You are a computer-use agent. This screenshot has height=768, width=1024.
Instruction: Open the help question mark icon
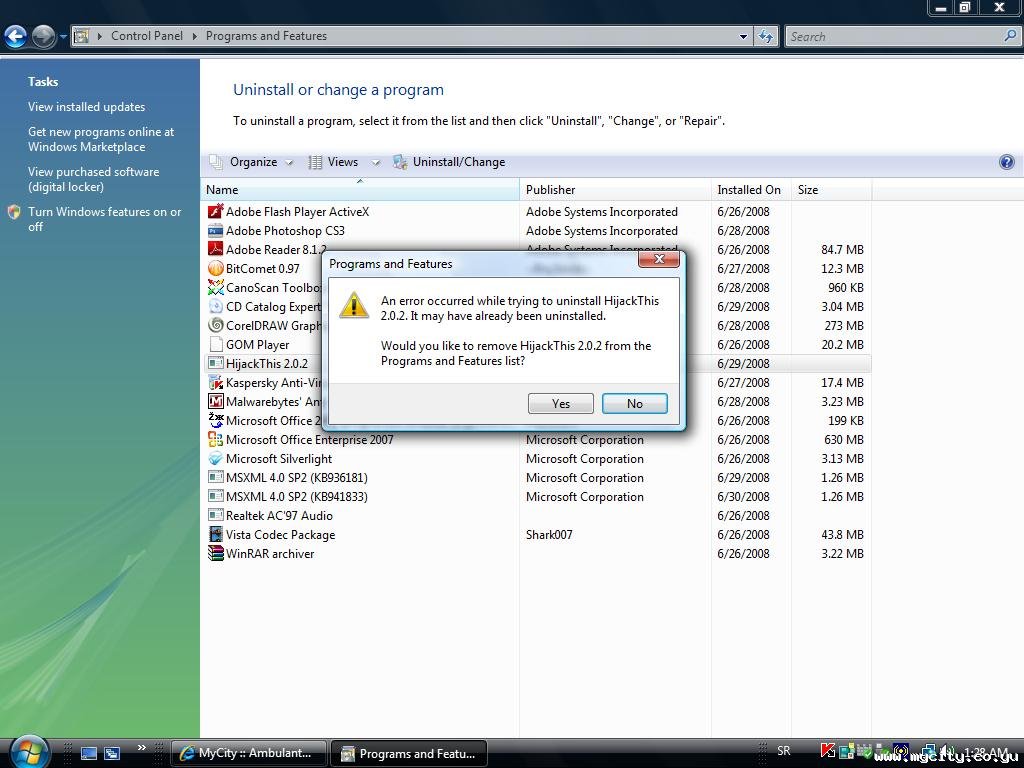[1006, 162]
